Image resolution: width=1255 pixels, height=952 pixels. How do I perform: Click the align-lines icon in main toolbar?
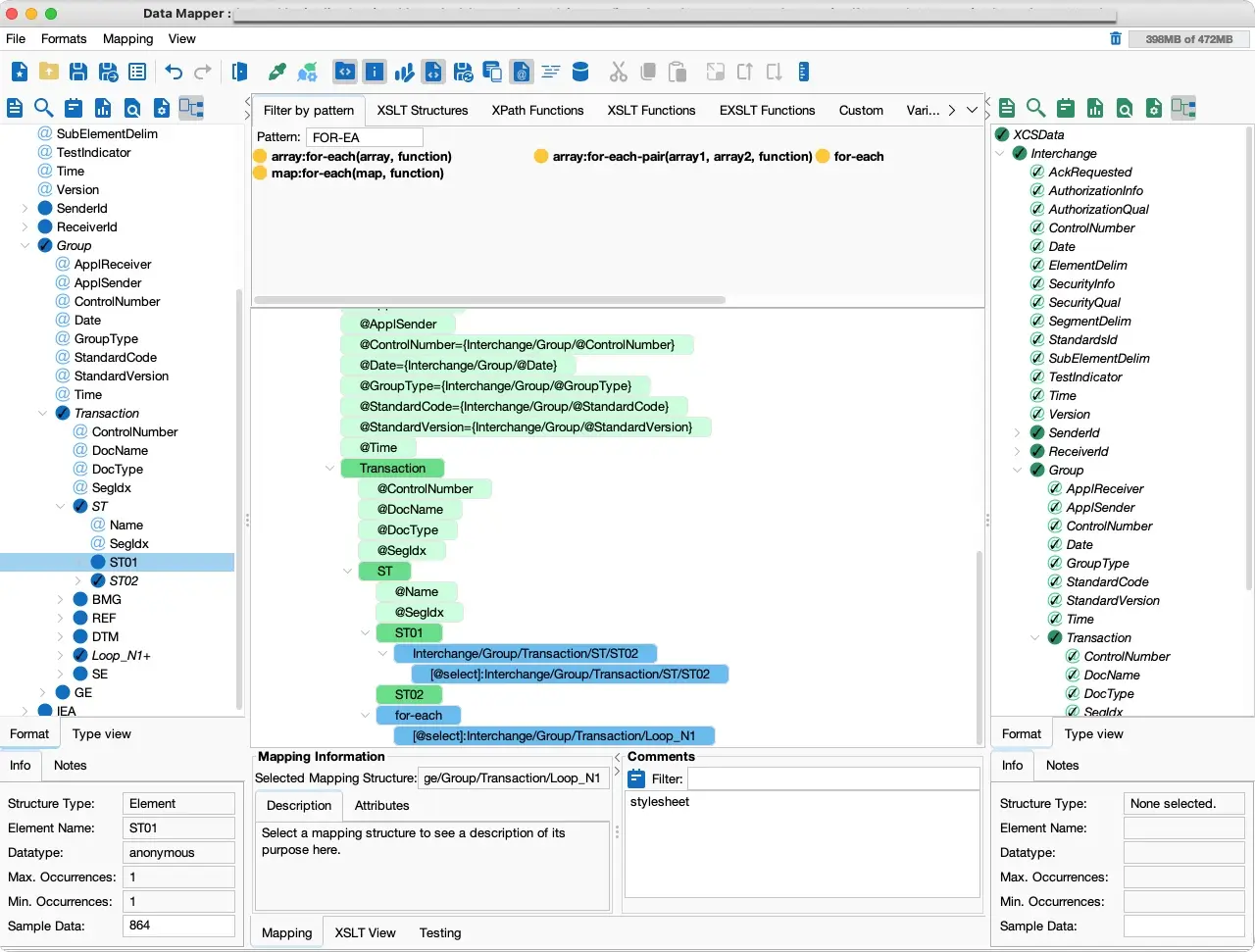(551, 72)
